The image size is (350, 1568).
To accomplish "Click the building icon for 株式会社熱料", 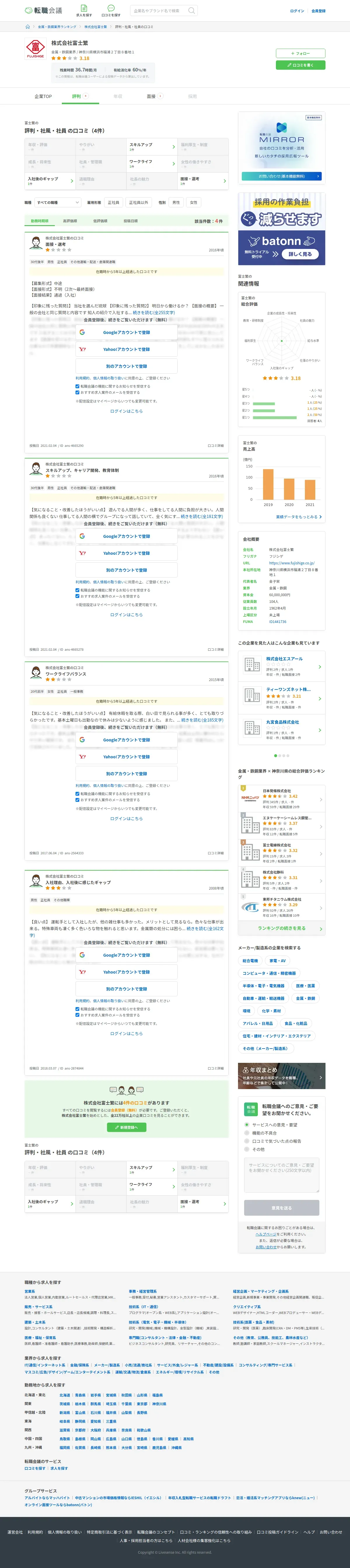I will coord(250,880).
